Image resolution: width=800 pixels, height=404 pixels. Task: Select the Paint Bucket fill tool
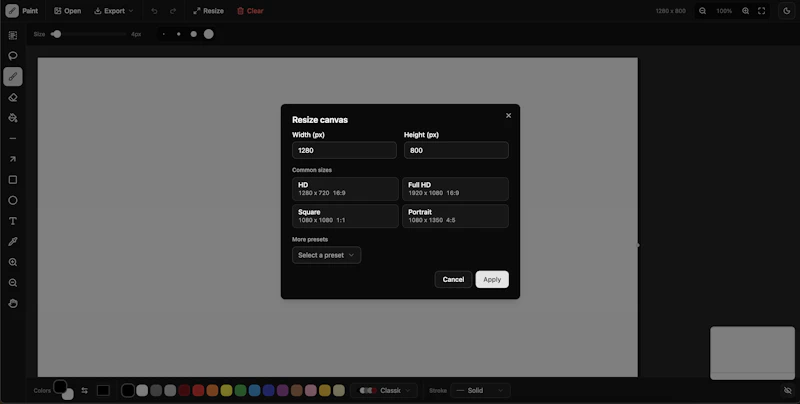(13, 118)
